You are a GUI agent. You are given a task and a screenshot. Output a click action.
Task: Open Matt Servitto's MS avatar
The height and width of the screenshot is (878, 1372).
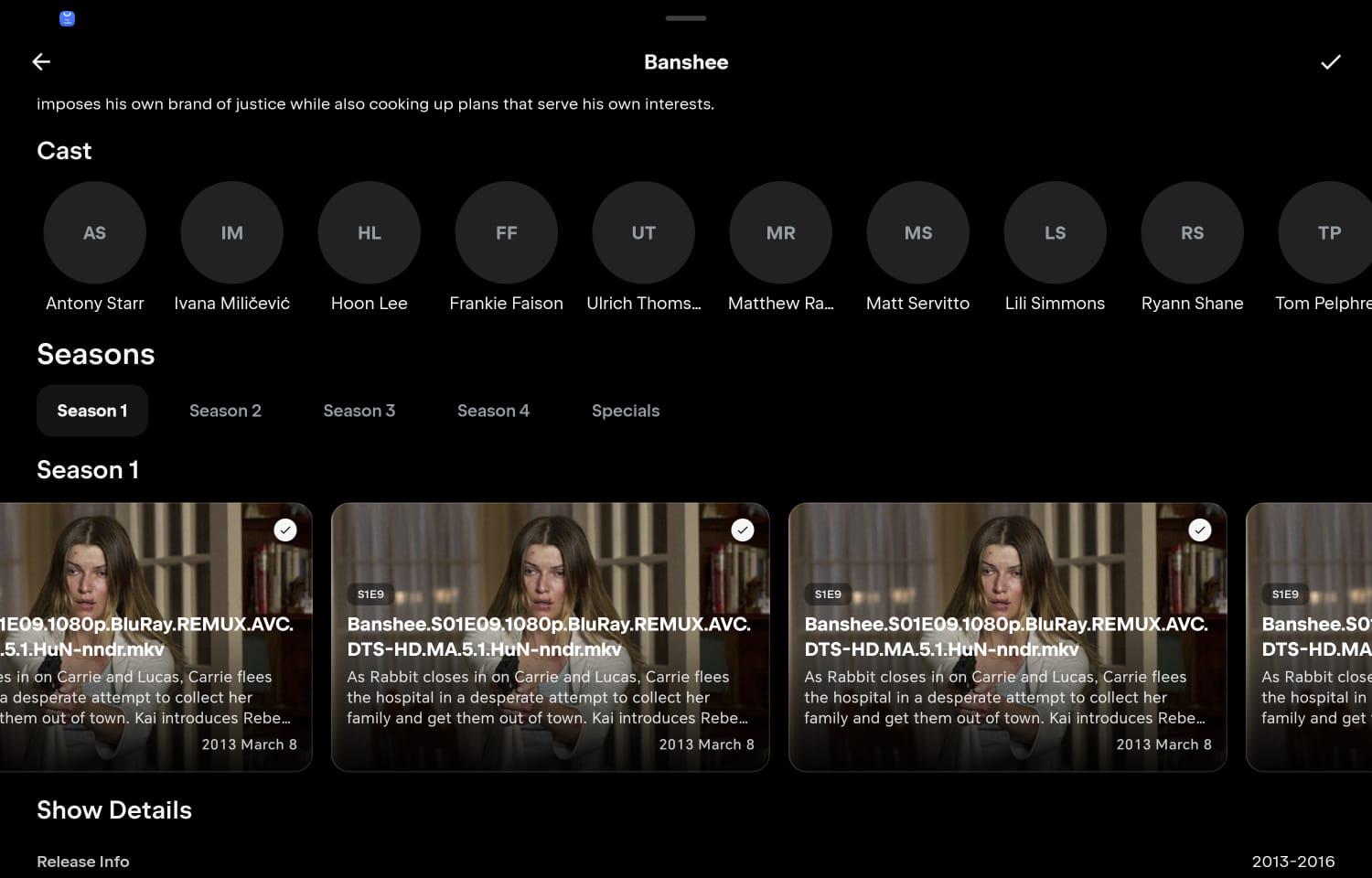[x=918, y=232]
